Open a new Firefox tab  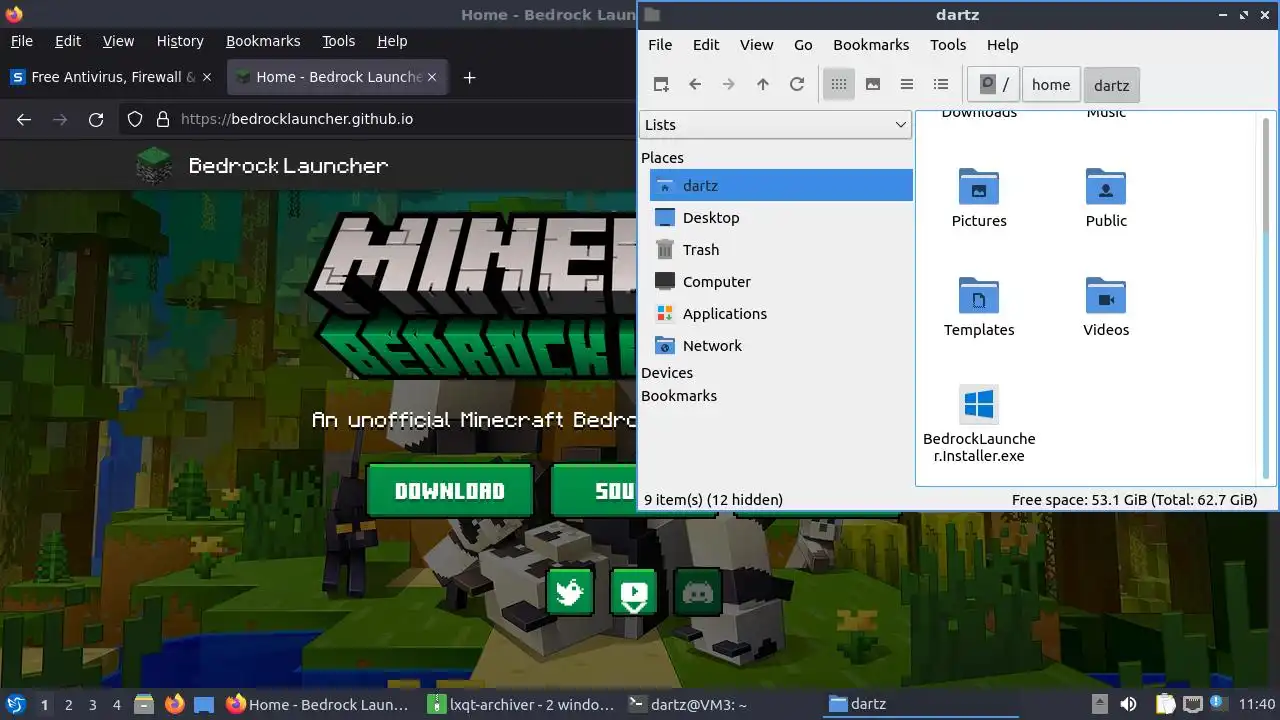[469, 77]
